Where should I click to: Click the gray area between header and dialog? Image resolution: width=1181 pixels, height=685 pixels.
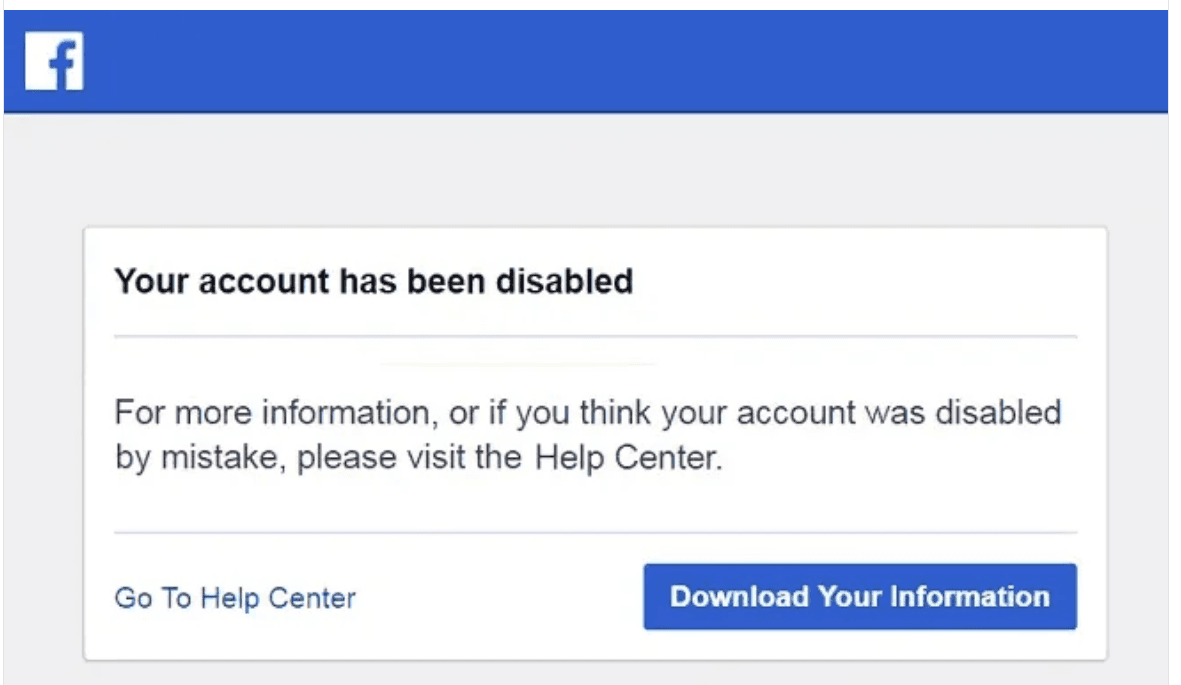[586, 170]
